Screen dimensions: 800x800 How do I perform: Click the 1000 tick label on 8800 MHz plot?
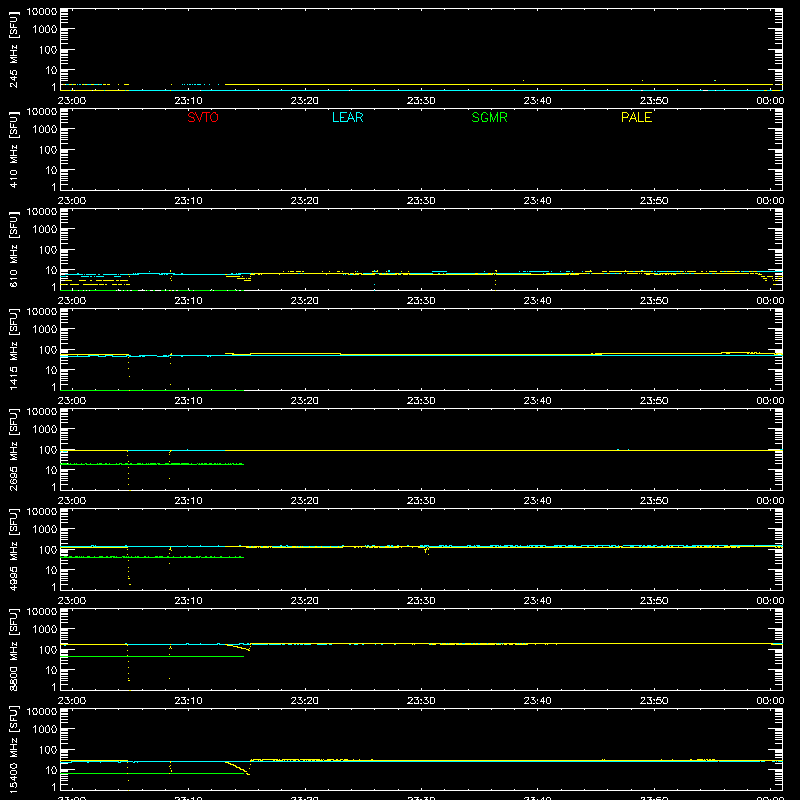click(x=45, y=630)
